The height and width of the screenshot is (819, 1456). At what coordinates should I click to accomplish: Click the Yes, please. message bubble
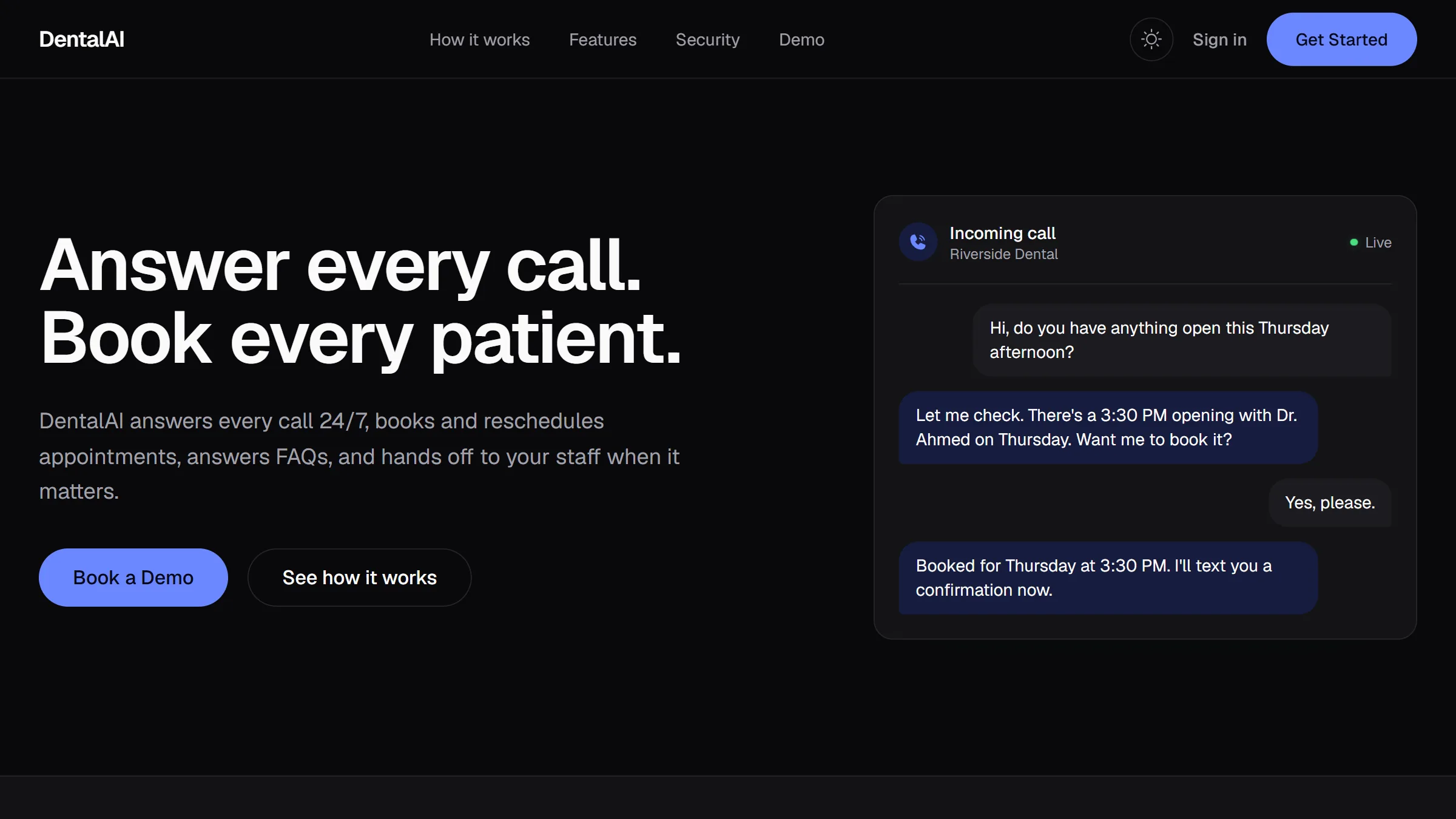[x=1330, y=503]
